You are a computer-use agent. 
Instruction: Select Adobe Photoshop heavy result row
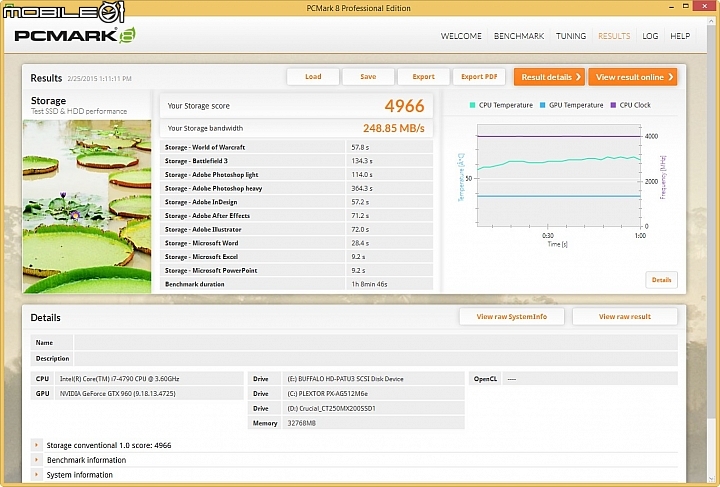click(296, 188)
